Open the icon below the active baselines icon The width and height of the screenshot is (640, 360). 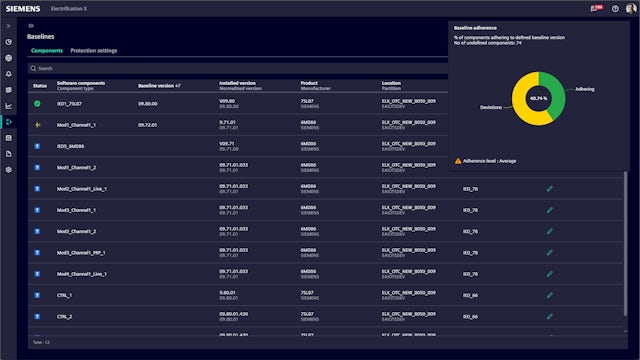point(9,138)
